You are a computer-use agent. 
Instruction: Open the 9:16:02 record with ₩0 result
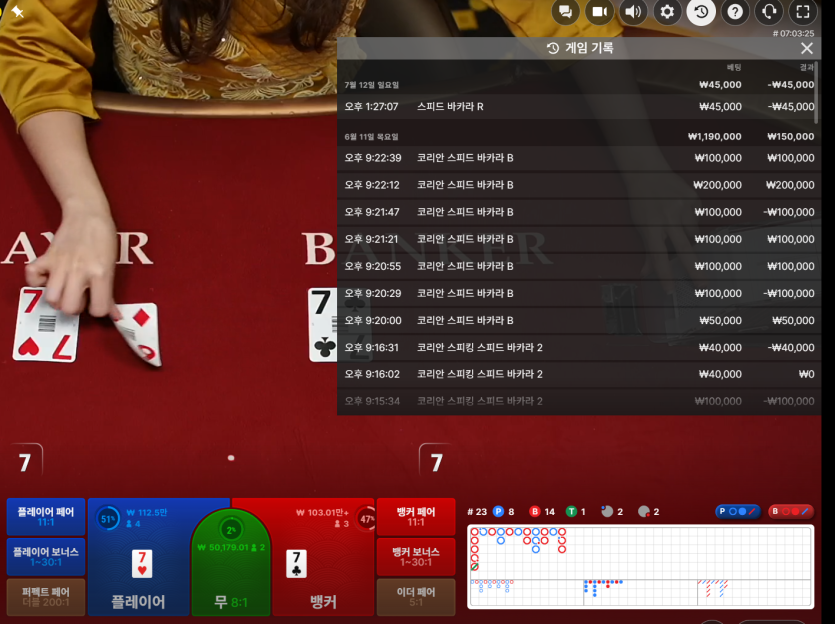[579, 374]
